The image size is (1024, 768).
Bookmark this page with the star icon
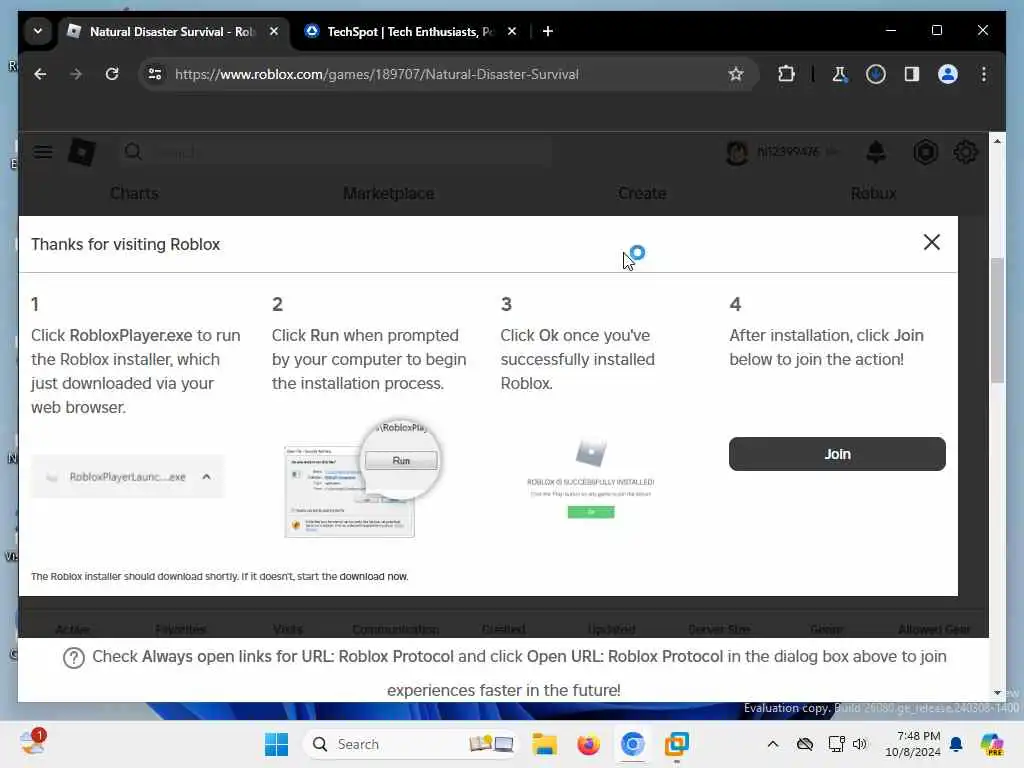pos(736,74)
